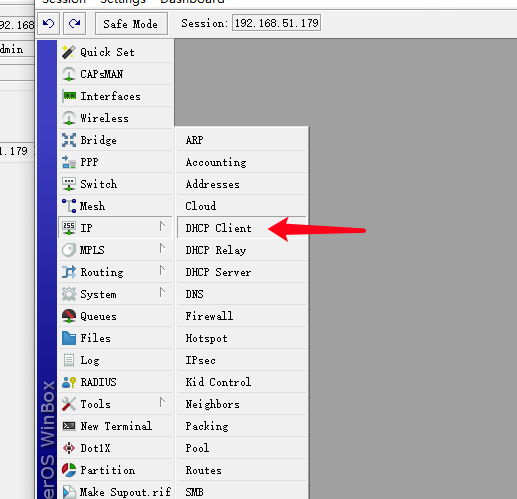Open Bridge icon in sidebar

coord(69,140)
